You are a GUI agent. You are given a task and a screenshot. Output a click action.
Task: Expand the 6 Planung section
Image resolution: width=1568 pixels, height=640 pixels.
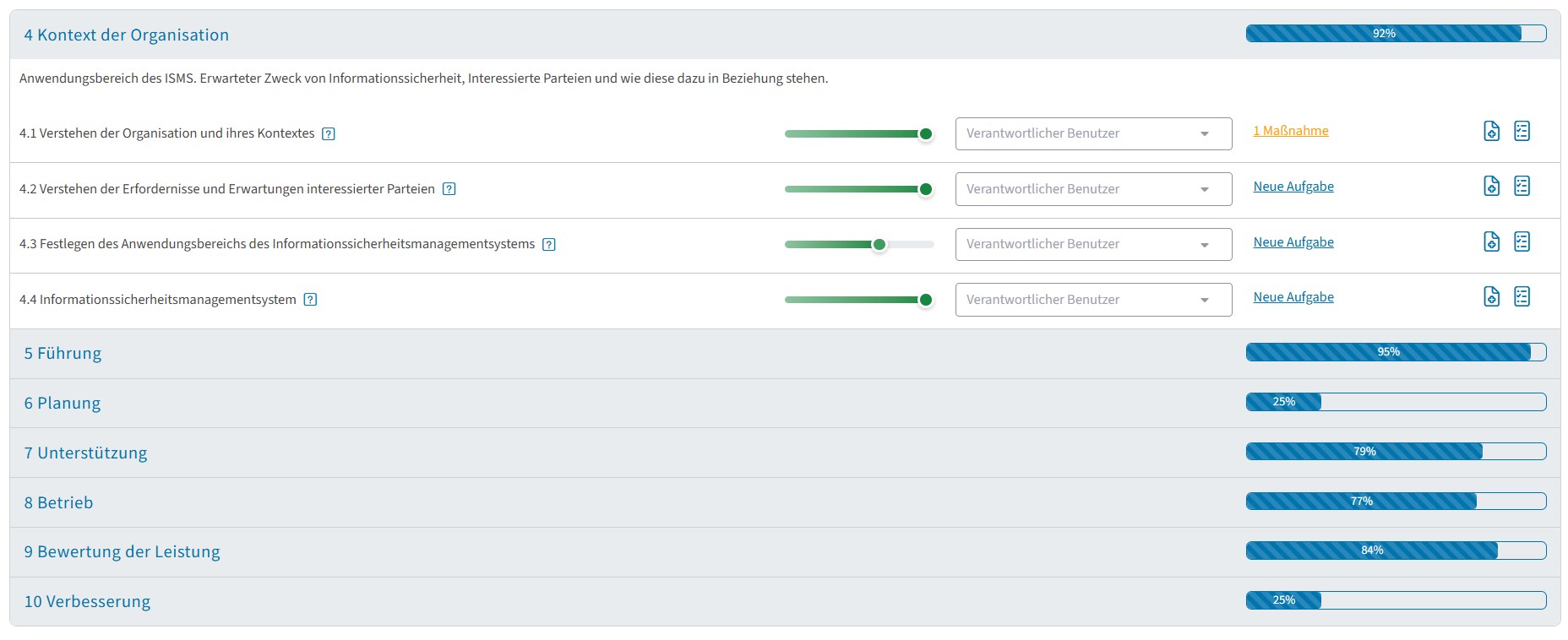point(63,403)
